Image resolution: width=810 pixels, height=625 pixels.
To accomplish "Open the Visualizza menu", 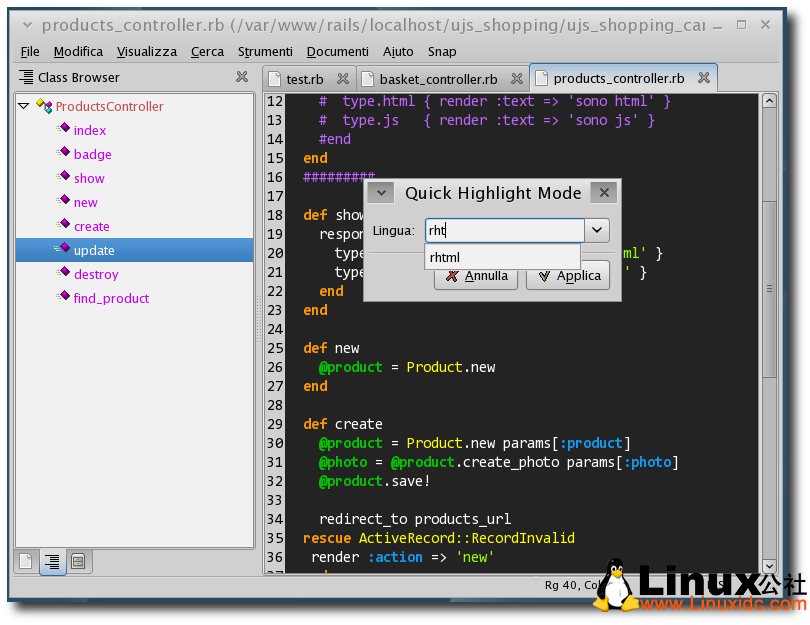I will (146, 51).
